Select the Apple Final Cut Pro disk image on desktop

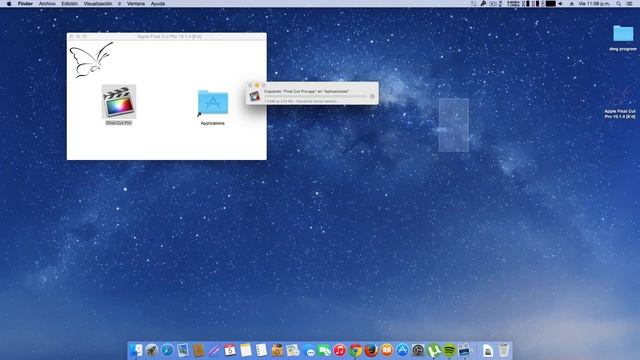click(x=620, y=96)
